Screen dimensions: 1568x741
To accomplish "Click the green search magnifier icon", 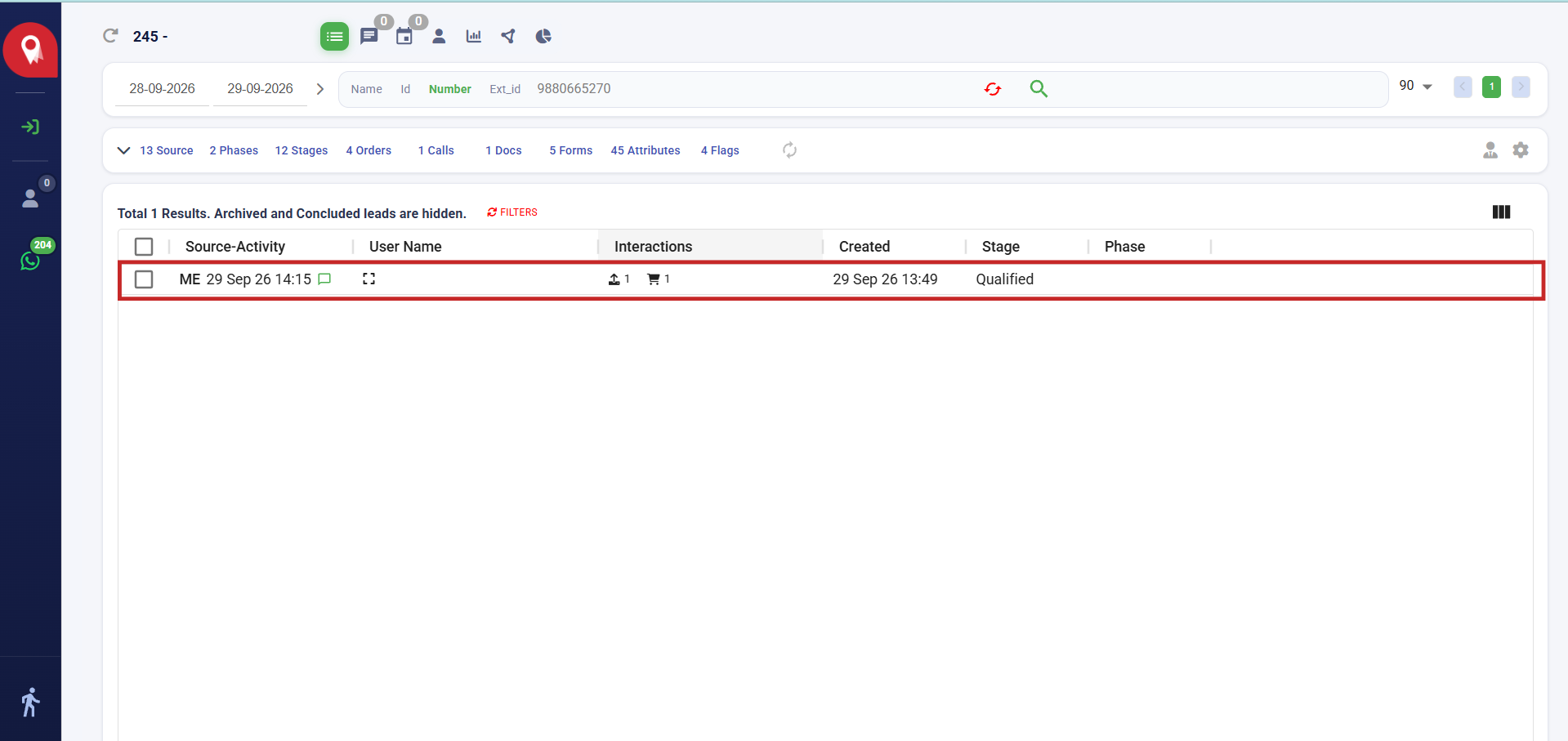I will pyautogui.click(x=1039, y=88).
